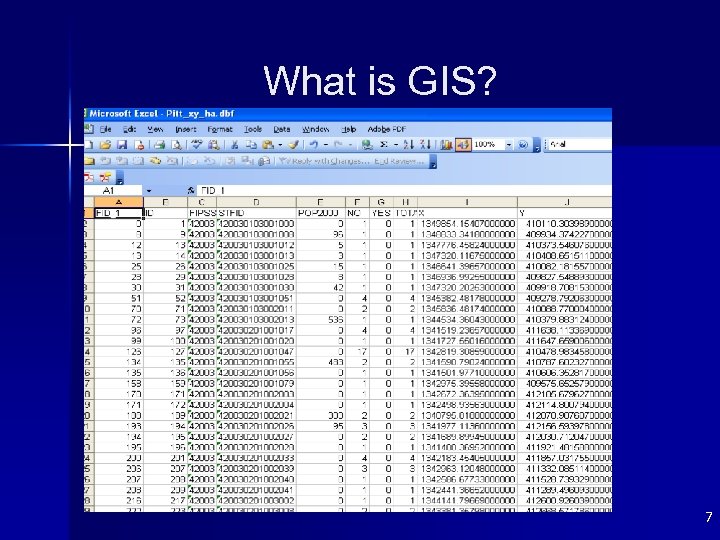Launch the Chart Wizard icon
This screenshot has width=720, height=540.
point(446,145)
